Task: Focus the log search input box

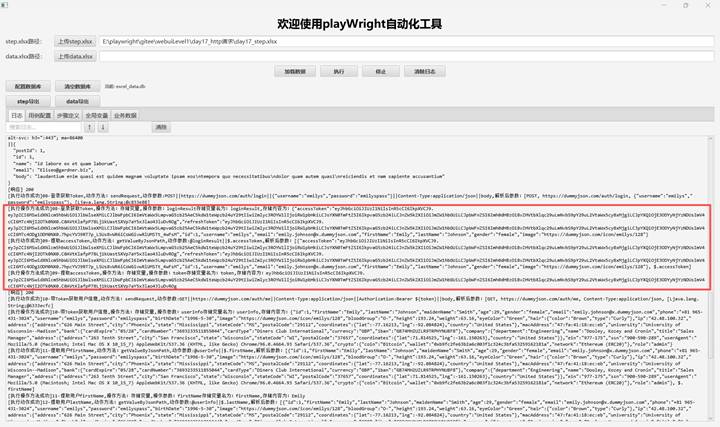Action: point(44,127)
